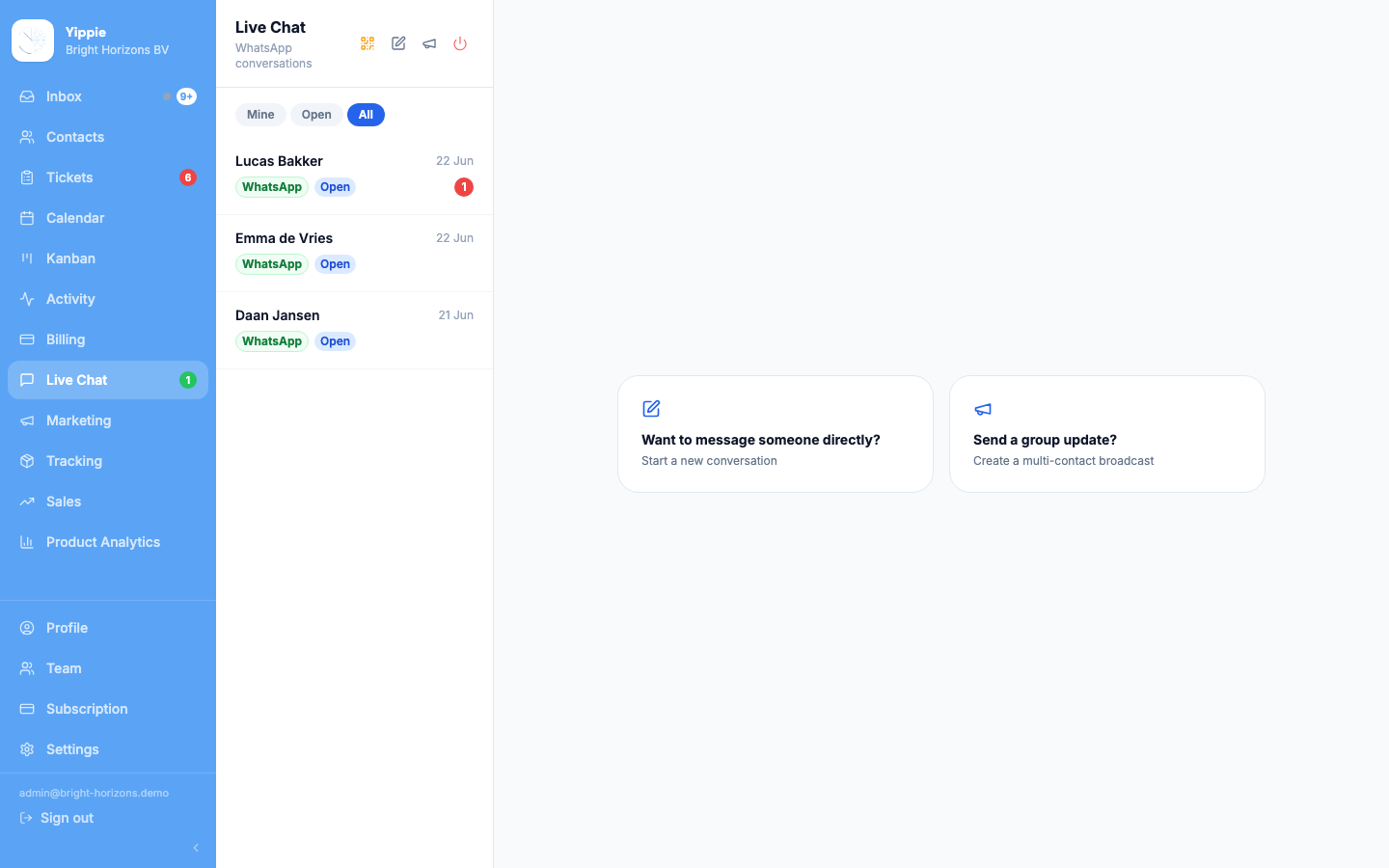1389x868 pixels.
Task: Click the Billing card icon in sidebar
Action: pyautogui.click(x=27, y=339)
